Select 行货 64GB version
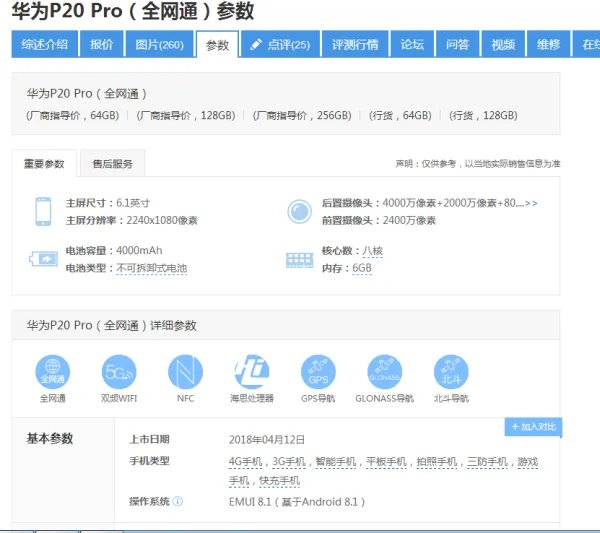Viewport: 600px width, 533px height. [400, 115]
